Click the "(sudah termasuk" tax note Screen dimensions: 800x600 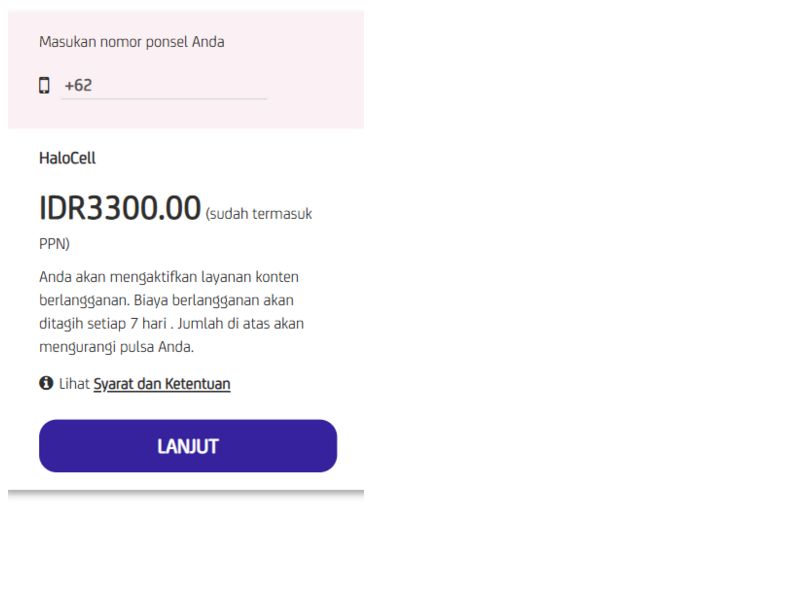pos(259,214)
